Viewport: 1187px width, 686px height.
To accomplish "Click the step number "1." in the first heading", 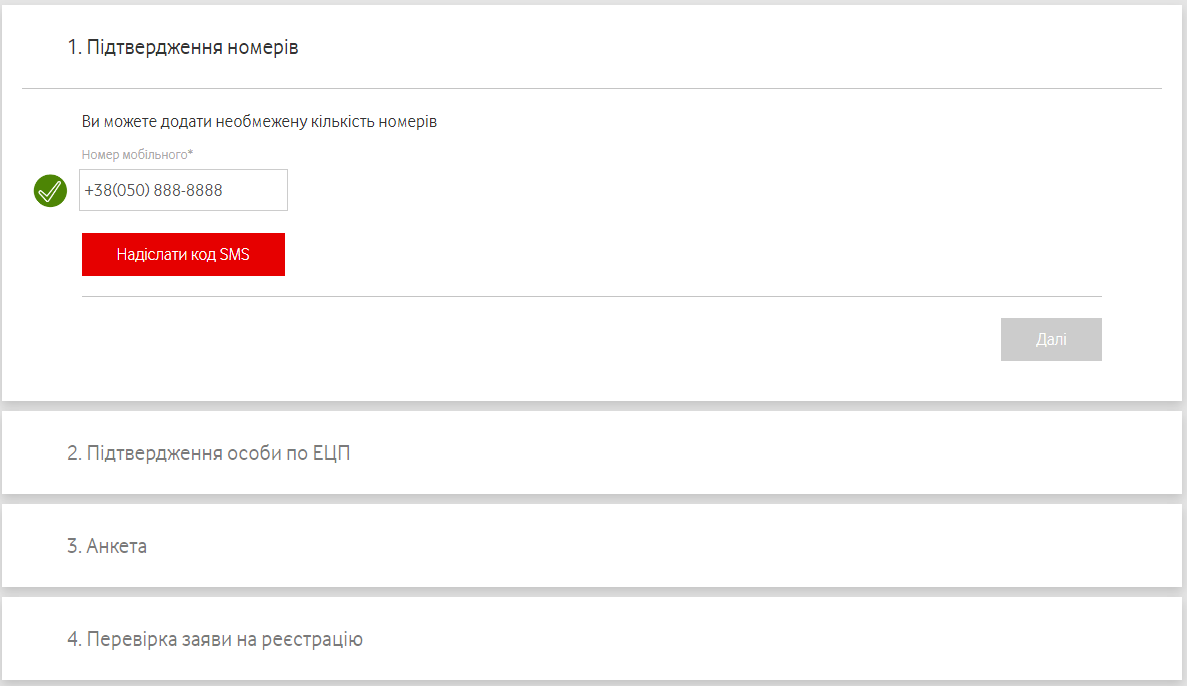I will pos(74,47).
